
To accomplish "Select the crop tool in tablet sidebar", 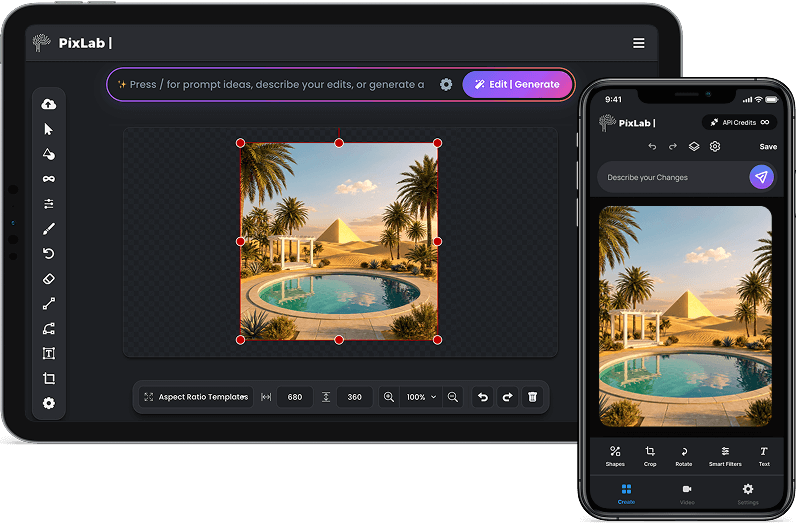I will pyautogui.click(x=48, y=378).
